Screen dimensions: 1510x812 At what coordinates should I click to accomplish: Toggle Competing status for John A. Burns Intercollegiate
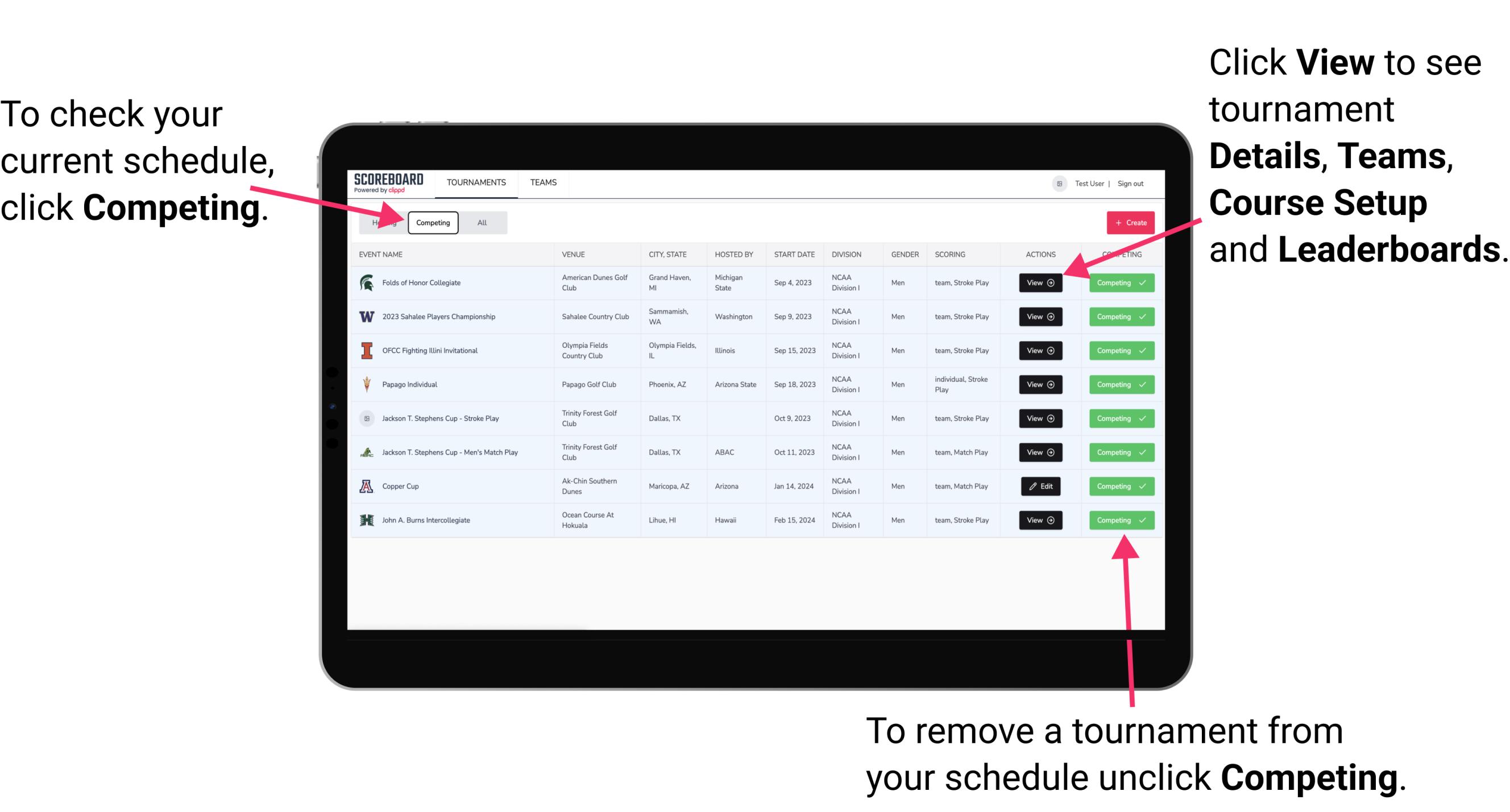[x=1118, y=519]
